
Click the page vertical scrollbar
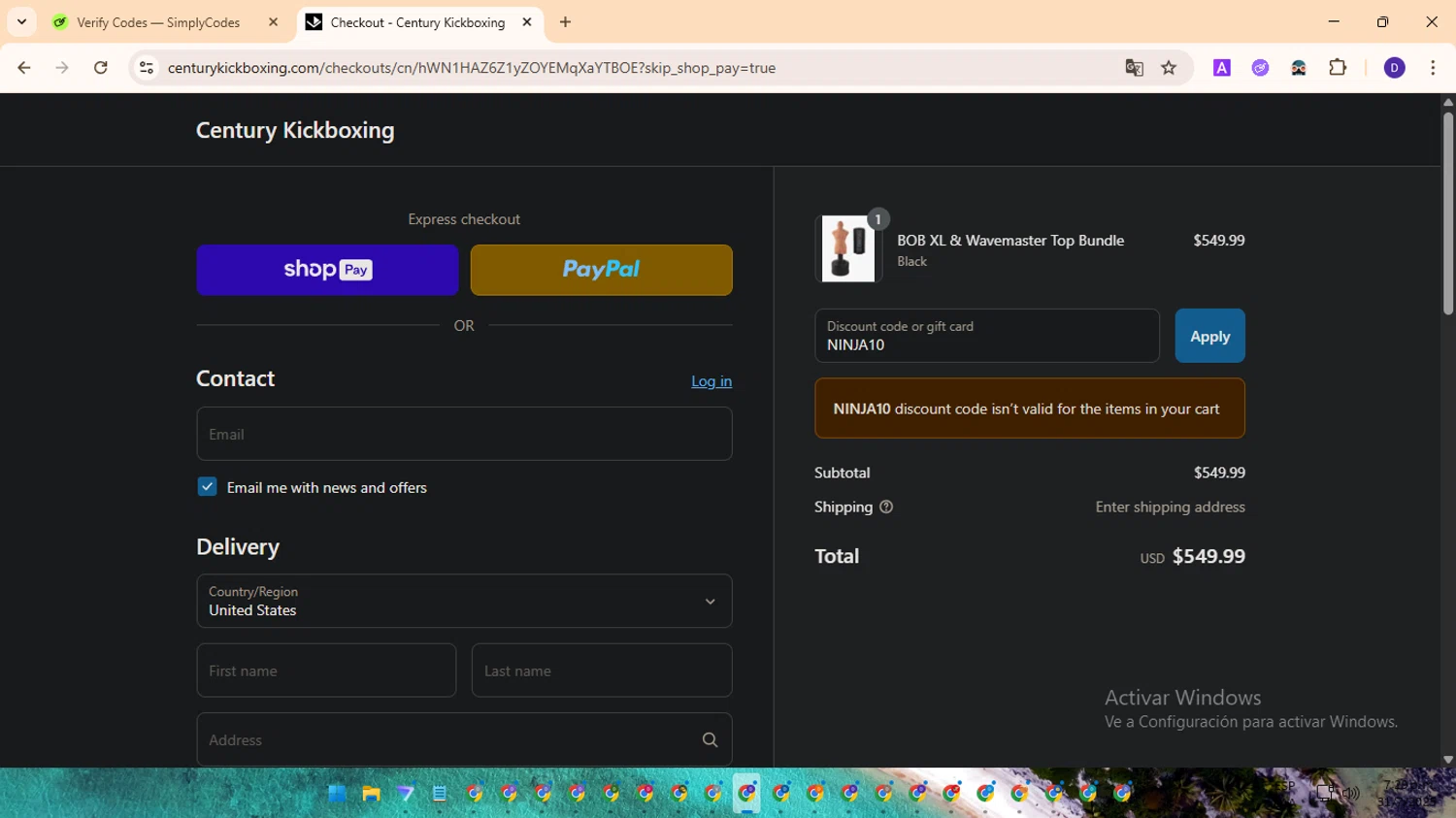coord(1447,213)
